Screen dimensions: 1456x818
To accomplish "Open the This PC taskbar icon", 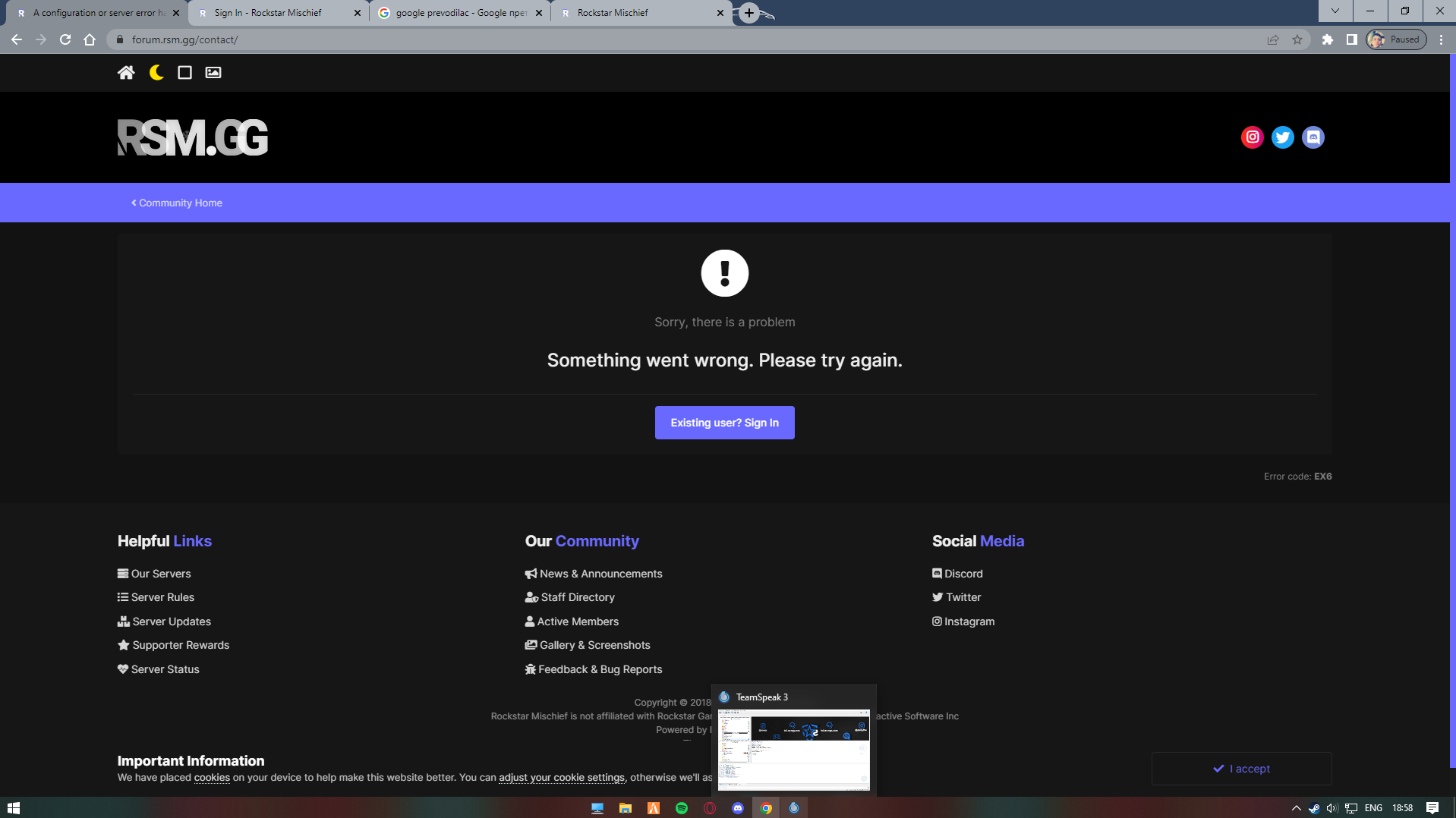I will click(597, 808).
